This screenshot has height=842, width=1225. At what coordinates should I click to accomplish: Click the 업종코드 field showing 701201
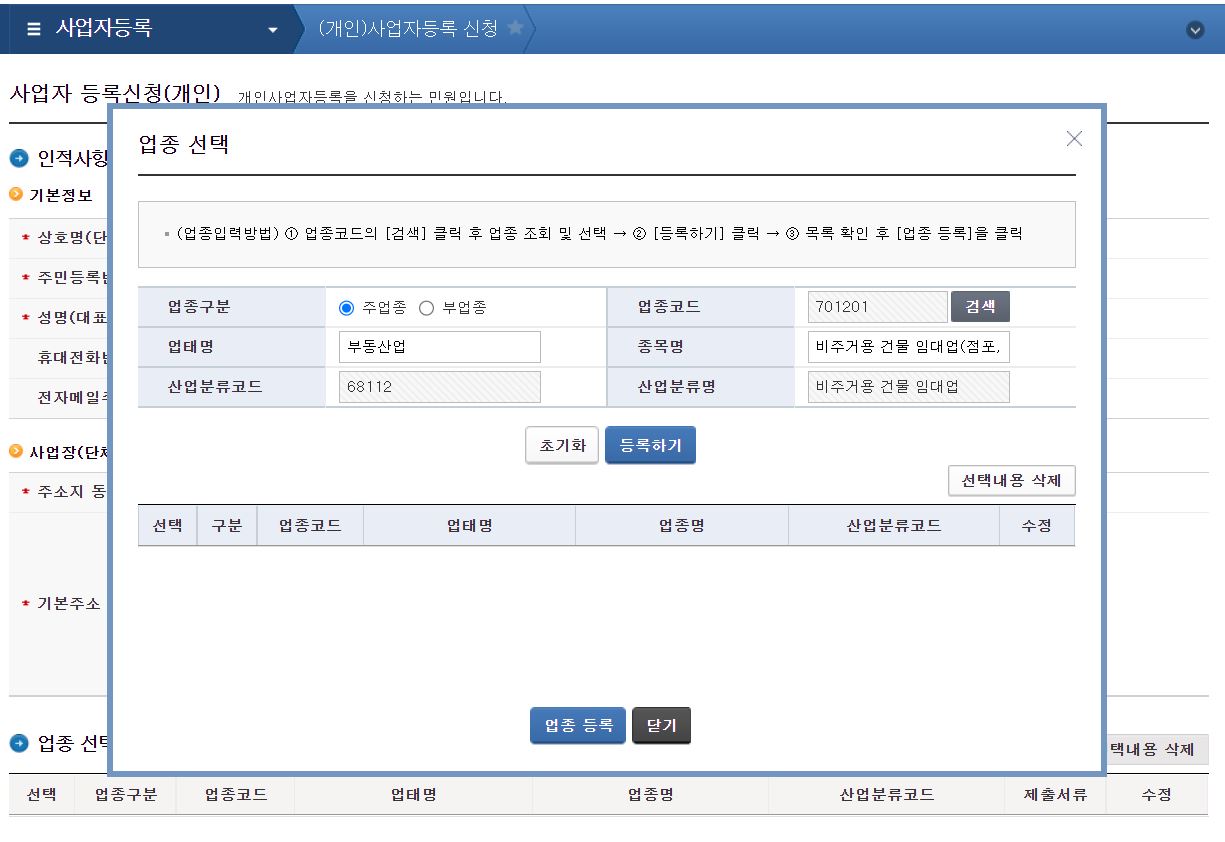[x=877, y=307]
